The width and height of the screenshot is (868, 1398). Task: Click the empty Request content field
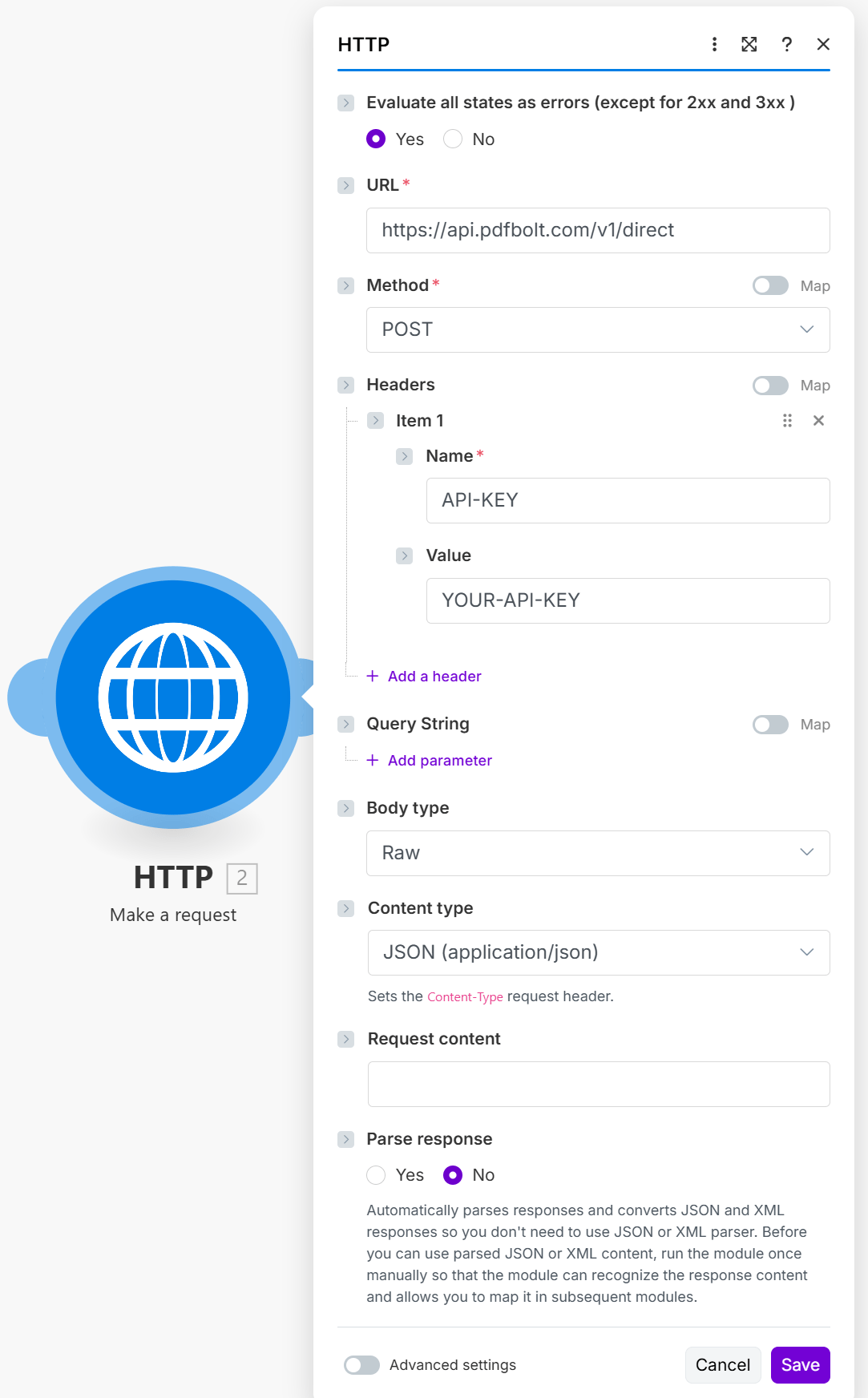pyautogui.click(x=599, y=1084)
